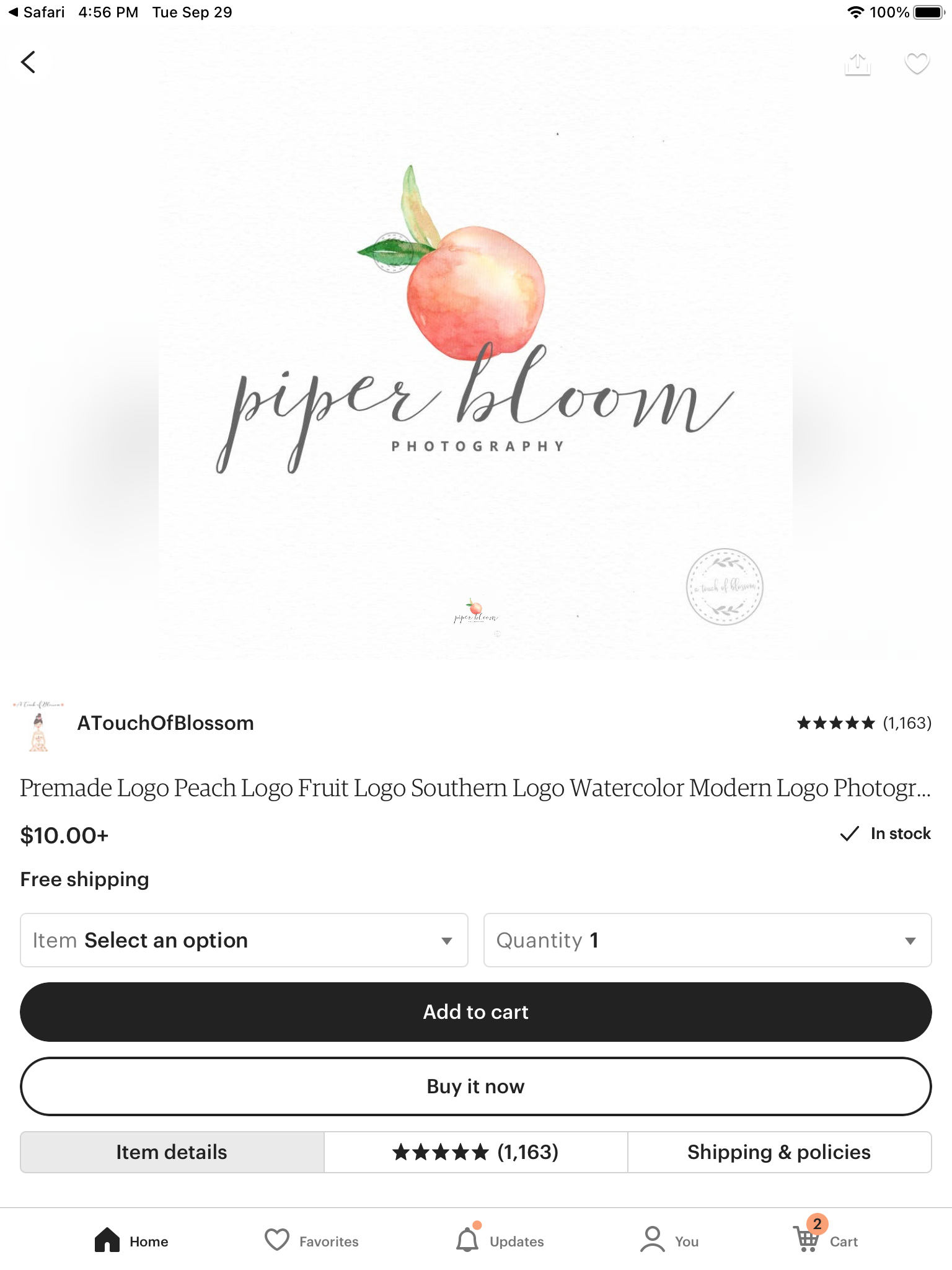952x1270 pixels.
Task: Switch to the Item details tab
Action: click(x=172, y=1152)
